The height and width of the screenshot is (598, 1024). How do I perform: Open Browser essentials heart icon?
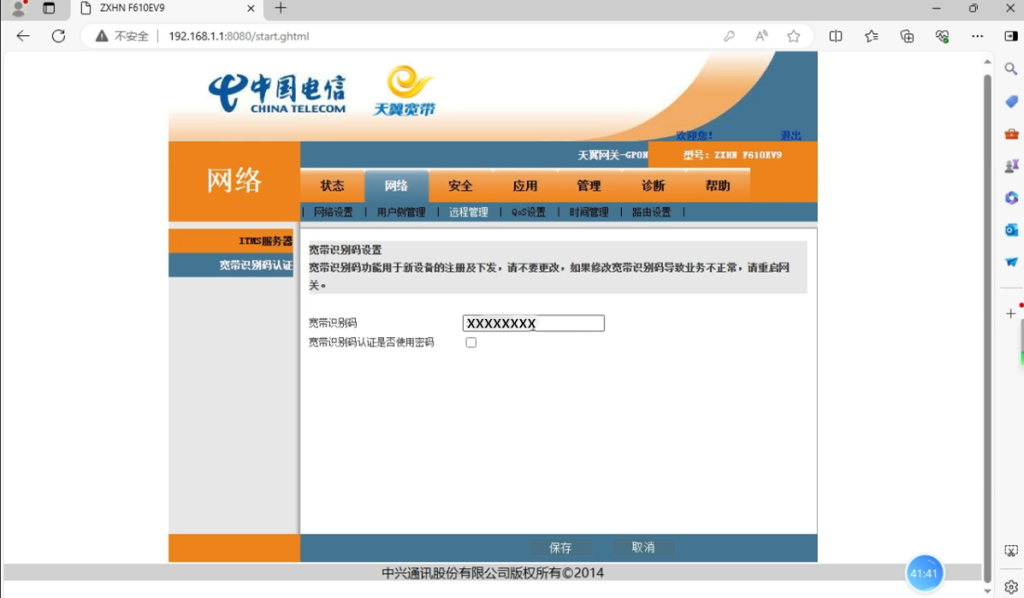tap(942, 36)
